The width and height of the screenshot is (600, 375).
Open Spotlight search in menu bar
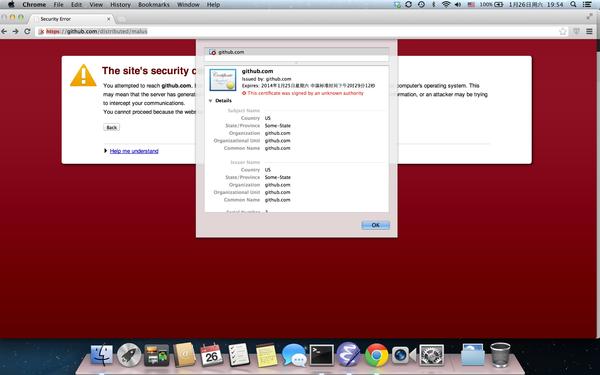click(573, 5)
